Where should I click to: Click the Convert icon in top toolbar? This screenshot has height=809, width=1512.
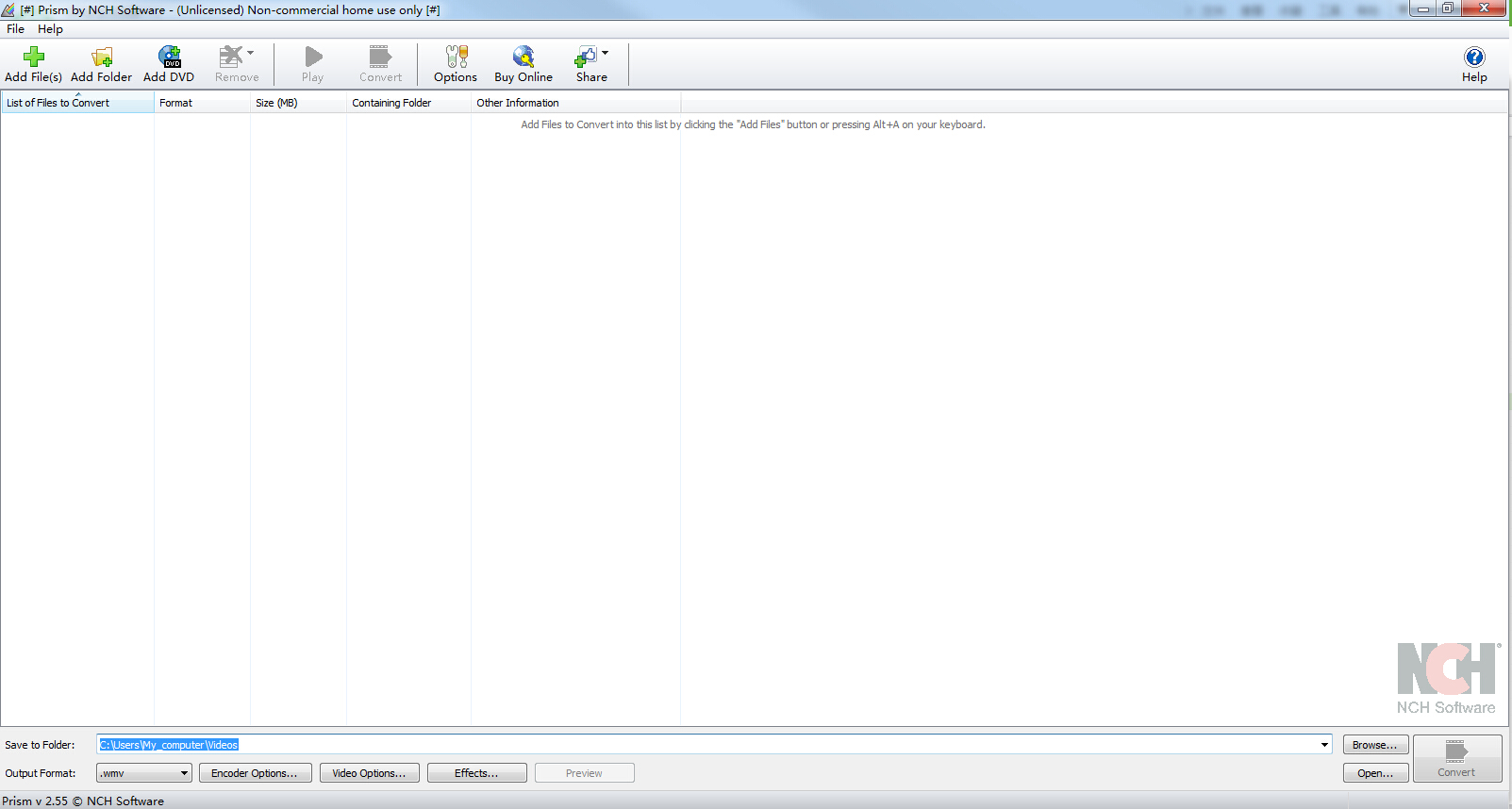(380, 57)
